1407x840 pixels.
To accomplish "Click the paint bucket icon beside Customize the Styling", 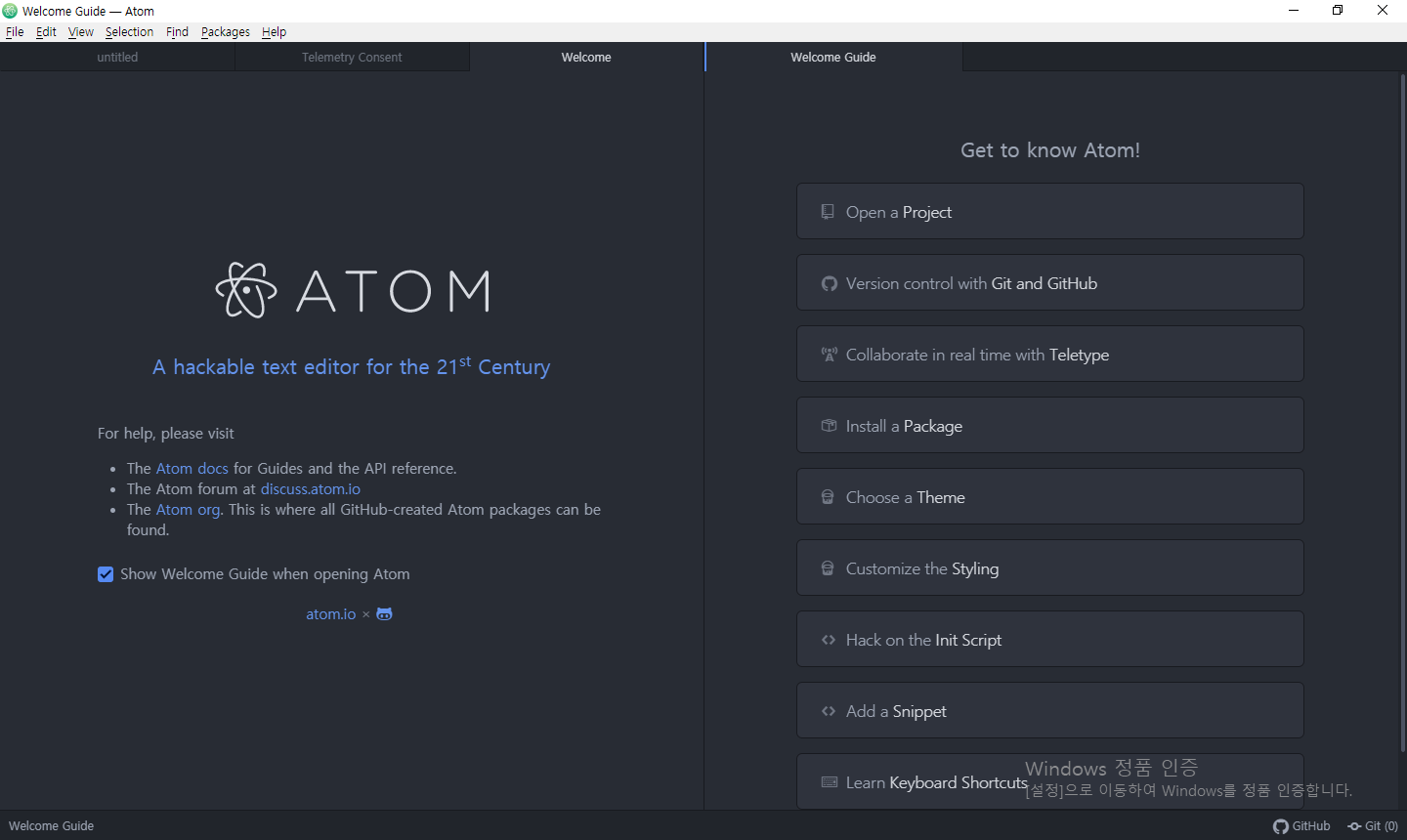I will 828,568.
